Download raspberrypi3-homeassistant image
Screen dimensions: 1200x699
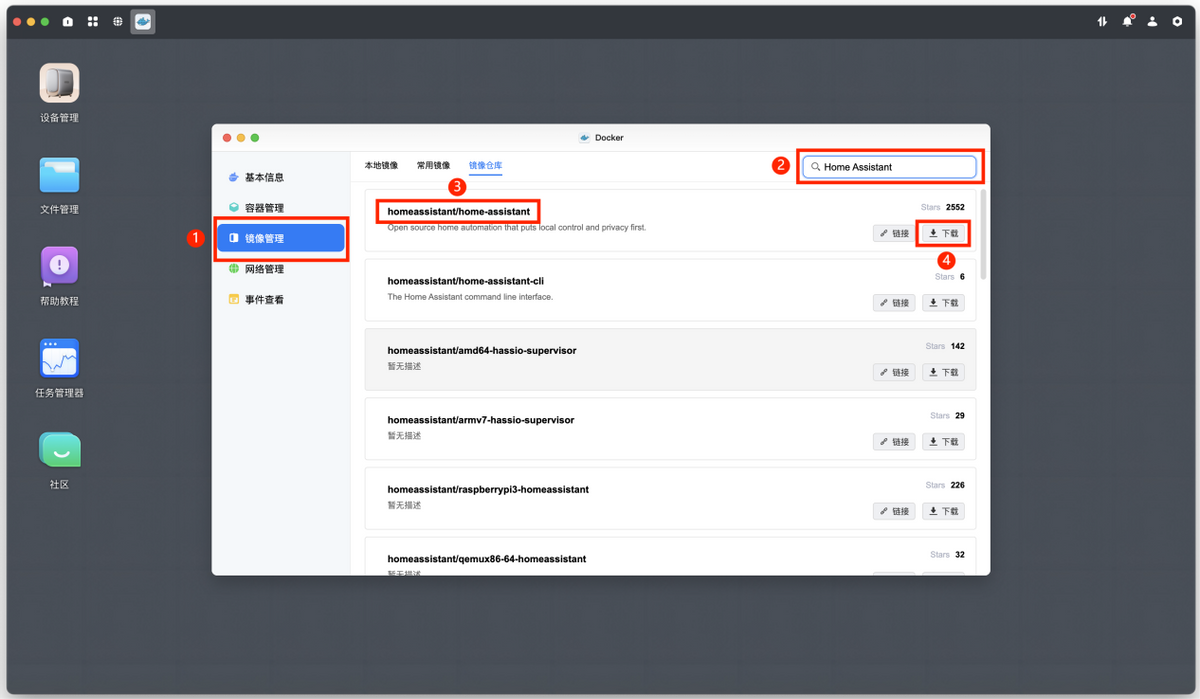(943, 511)
